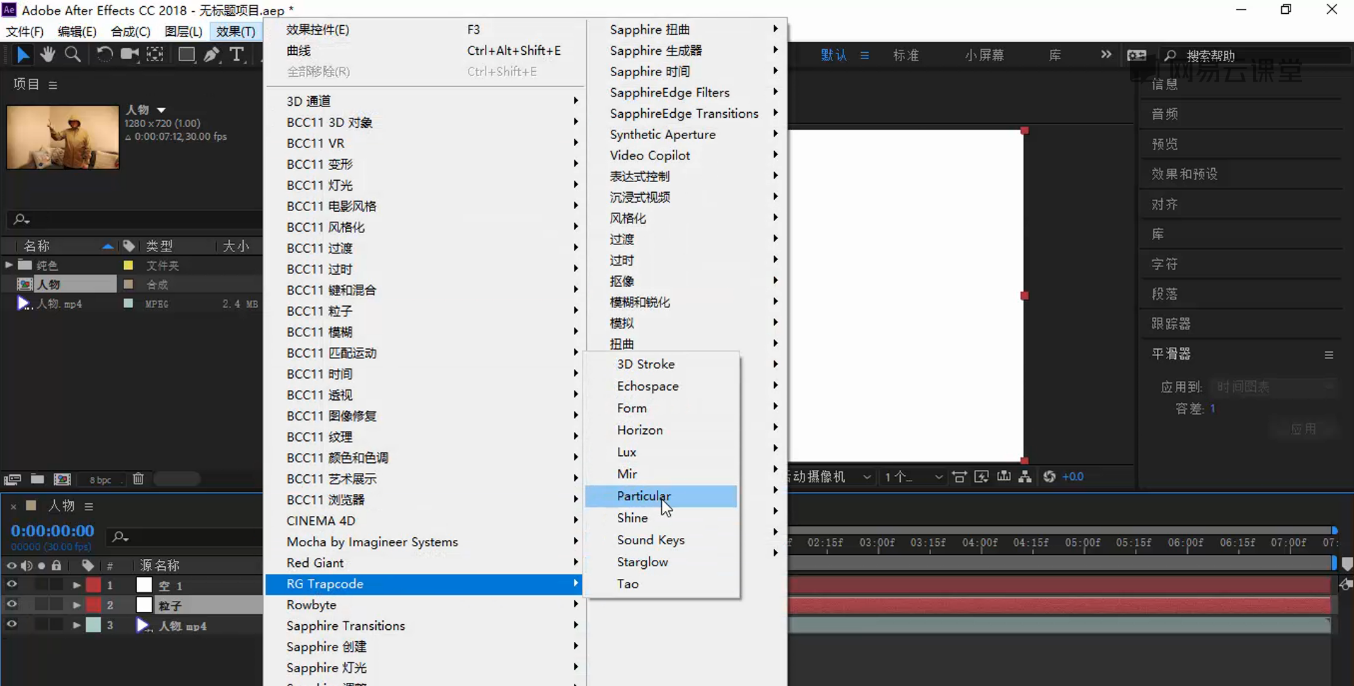Toggle lock switch on layer 2 粒子
Viewport: 1354px width, 686px height.
tap(56, 605)
